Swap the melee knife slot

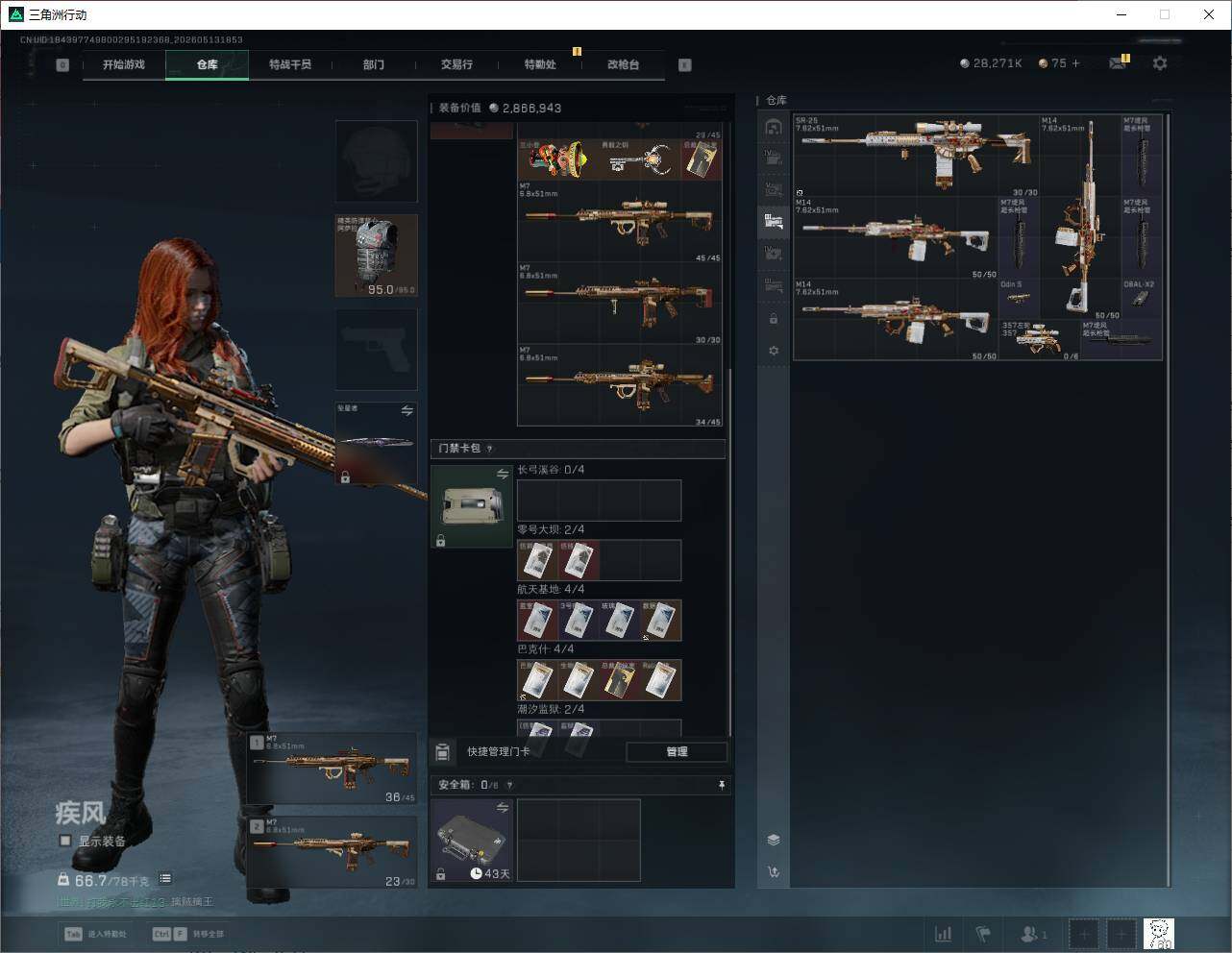(x=407, y=411)
